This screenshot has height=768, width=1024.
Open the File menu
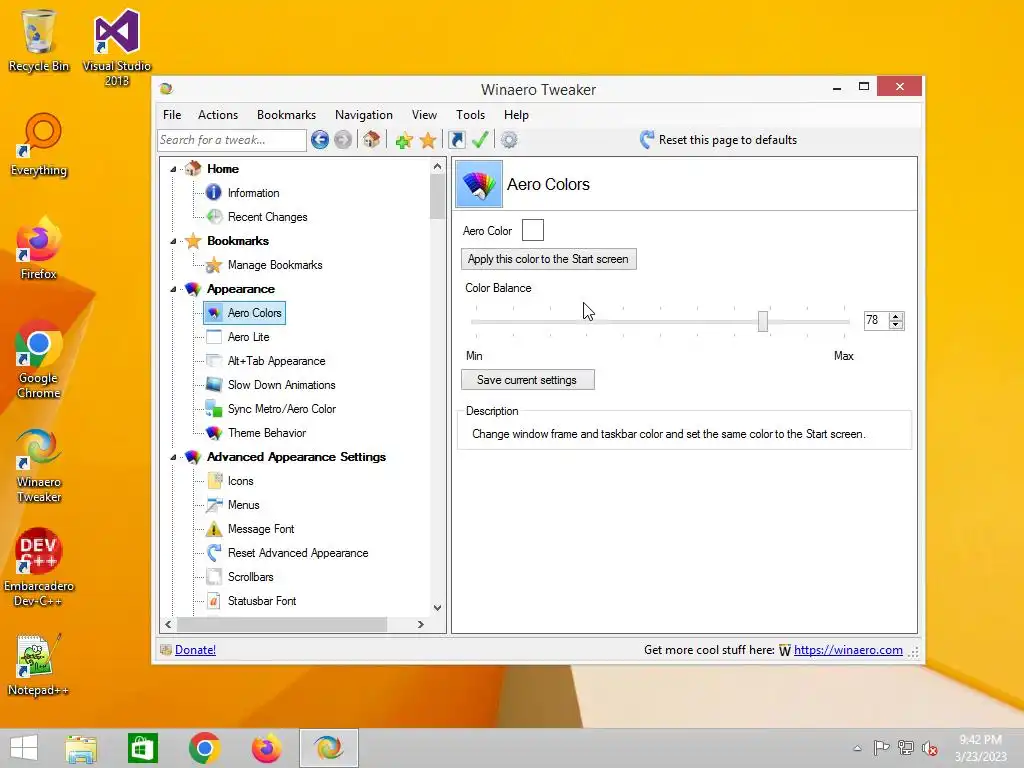tap(172, 115)
